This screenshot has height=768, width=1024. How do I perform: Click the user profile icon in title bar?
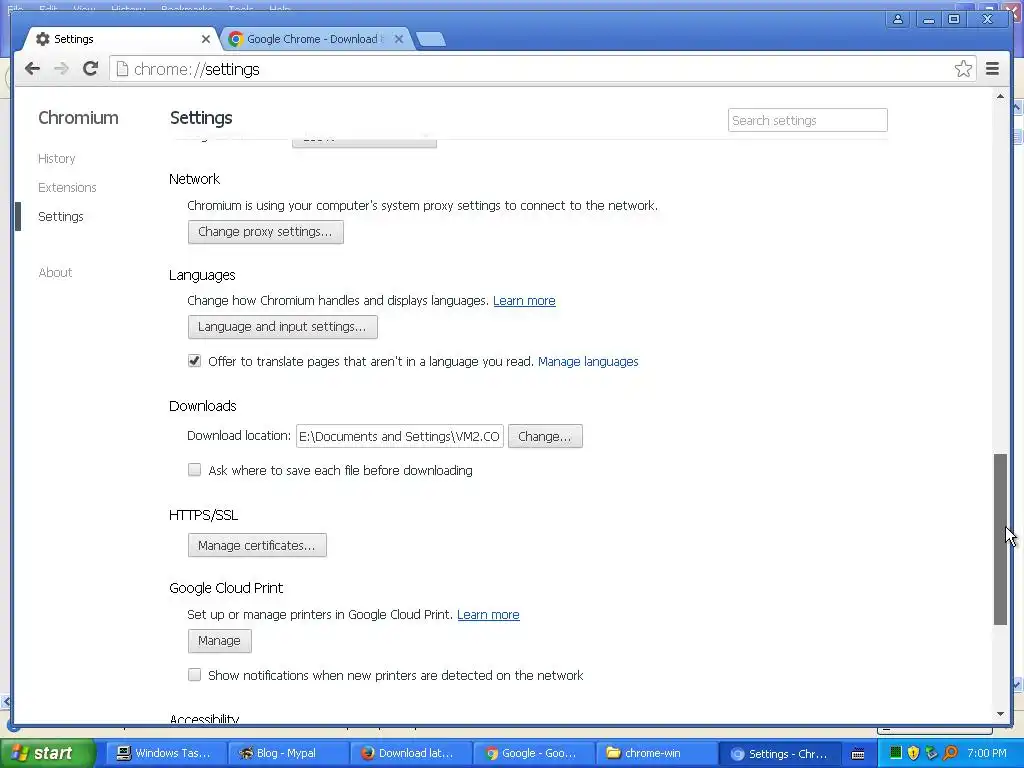[x=898, y=19]
